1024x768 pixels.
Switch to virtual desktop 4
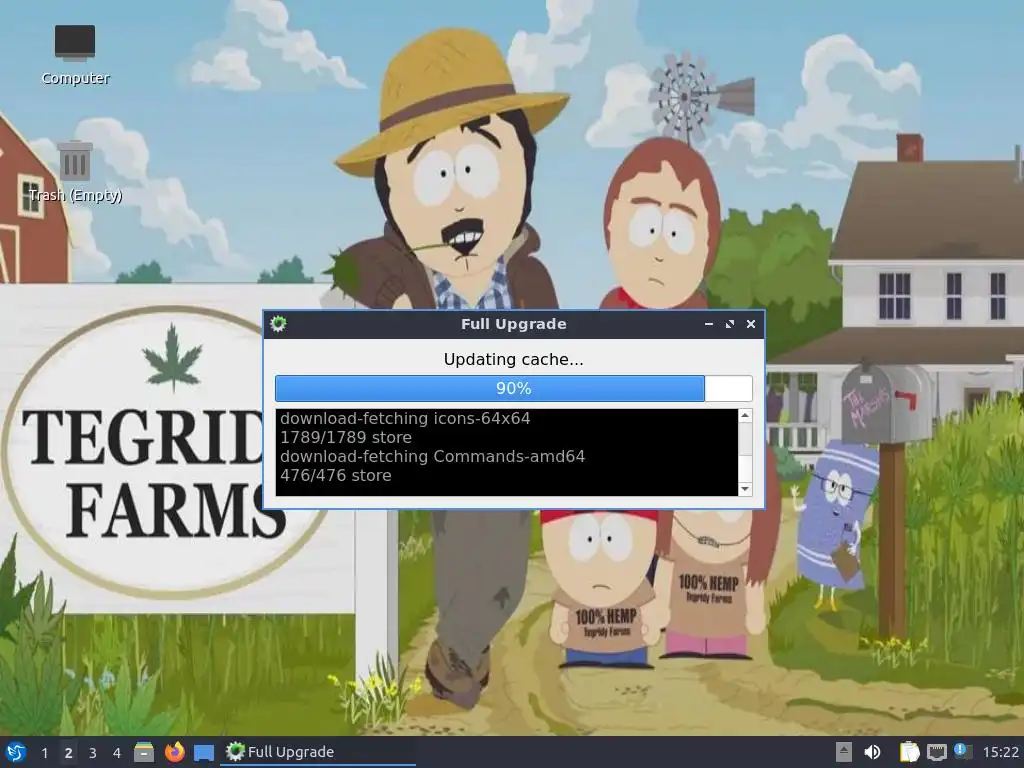[x=117, y=753]
